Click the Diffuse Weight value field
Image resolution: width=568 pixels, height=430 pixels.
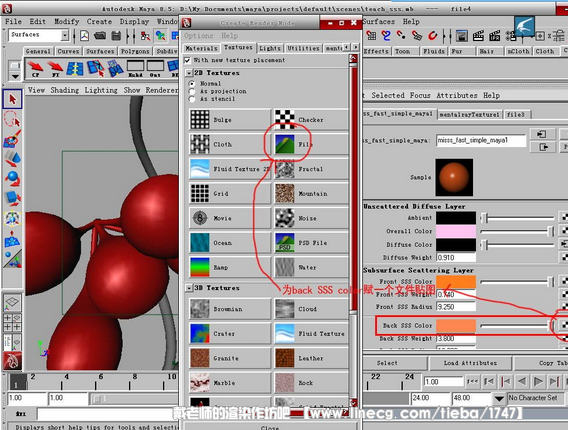[x=456, y=258]
